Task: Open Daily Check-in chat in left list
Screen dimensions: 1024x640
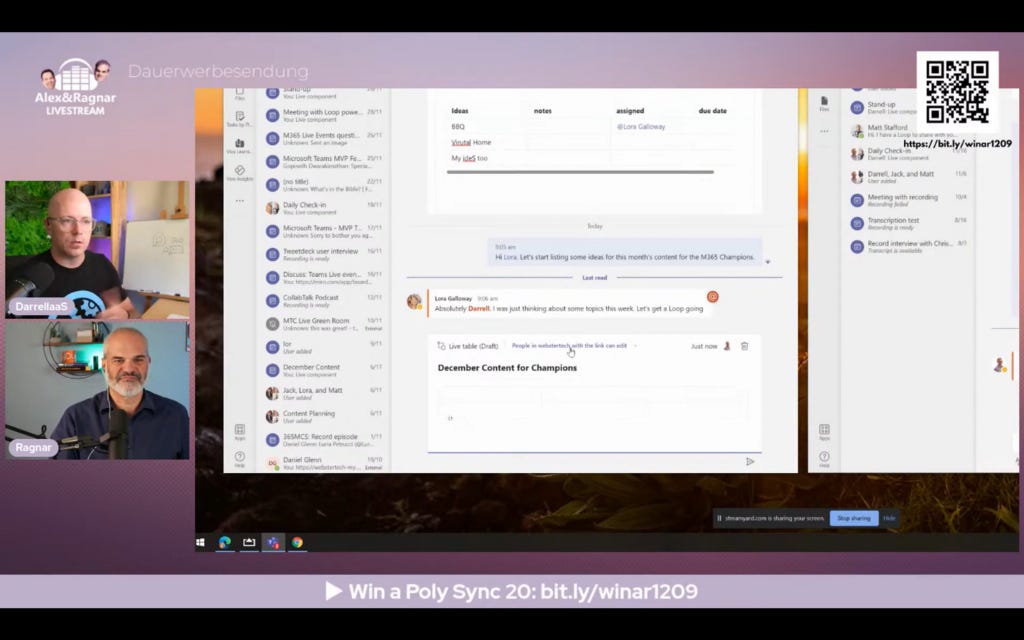Action: (x=325, y=208)
